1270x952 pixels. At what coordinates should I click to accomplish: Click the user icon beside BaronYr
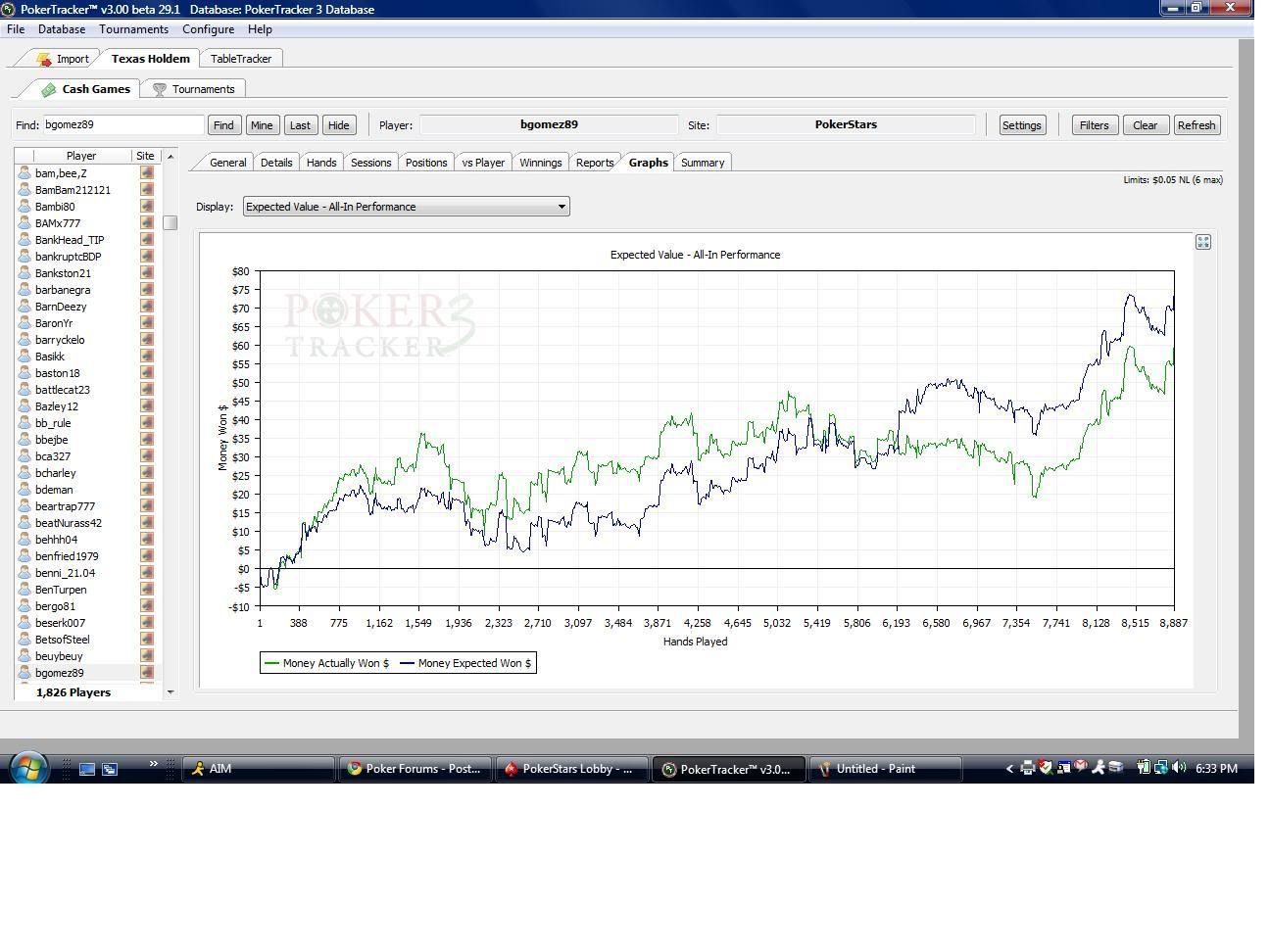(24, 323)
